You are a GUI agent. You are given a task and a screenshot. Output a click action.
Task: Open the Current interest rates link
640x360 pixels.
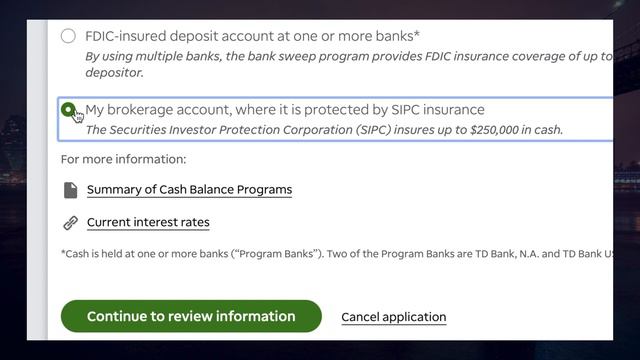coord(148,222)
